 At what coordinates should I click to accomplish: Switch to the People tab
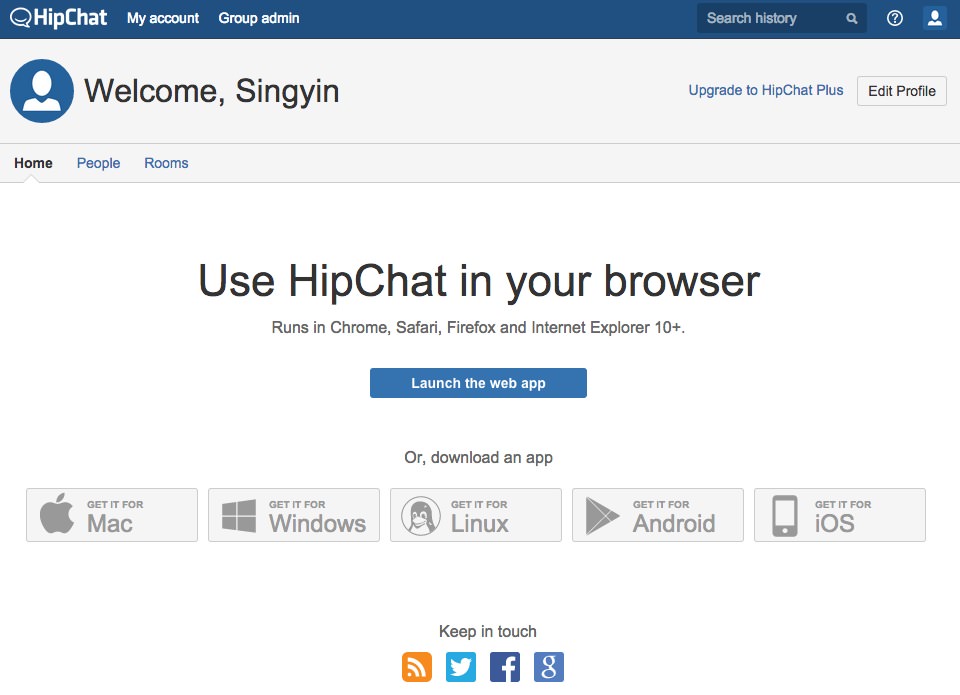98,163
